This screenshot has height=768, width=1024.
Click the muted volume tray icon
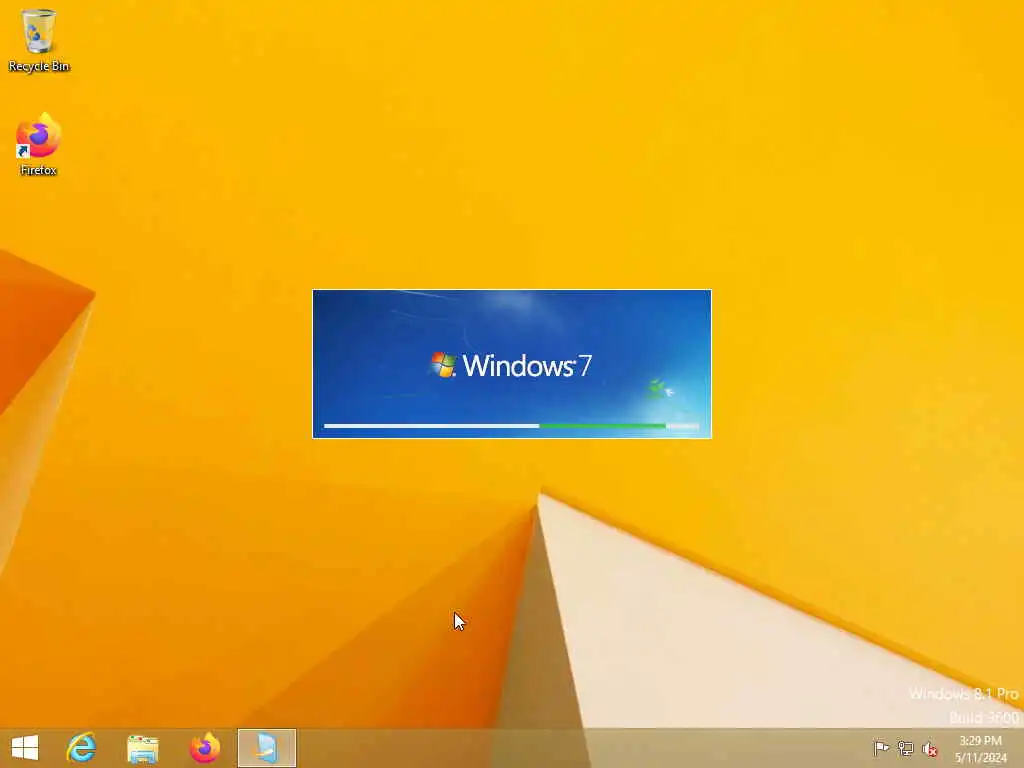930,749
